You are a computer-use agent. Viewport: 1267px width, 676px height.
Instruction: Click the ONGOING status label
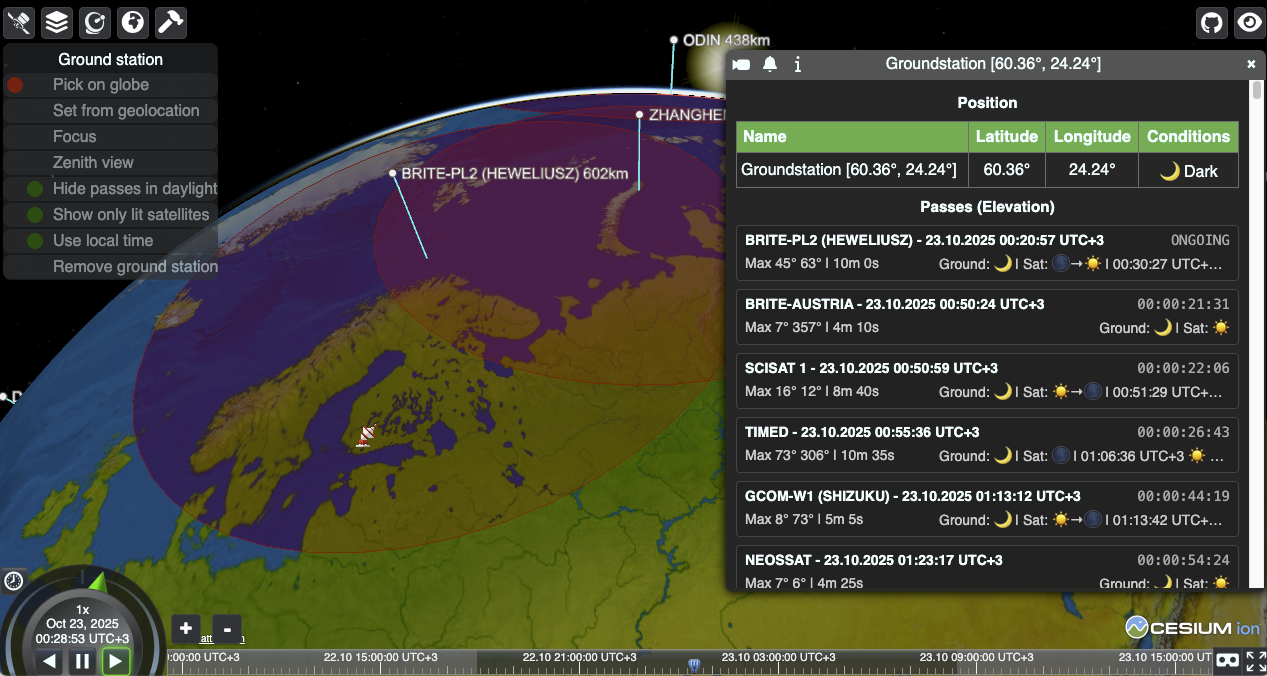(x=1200, y=240)
